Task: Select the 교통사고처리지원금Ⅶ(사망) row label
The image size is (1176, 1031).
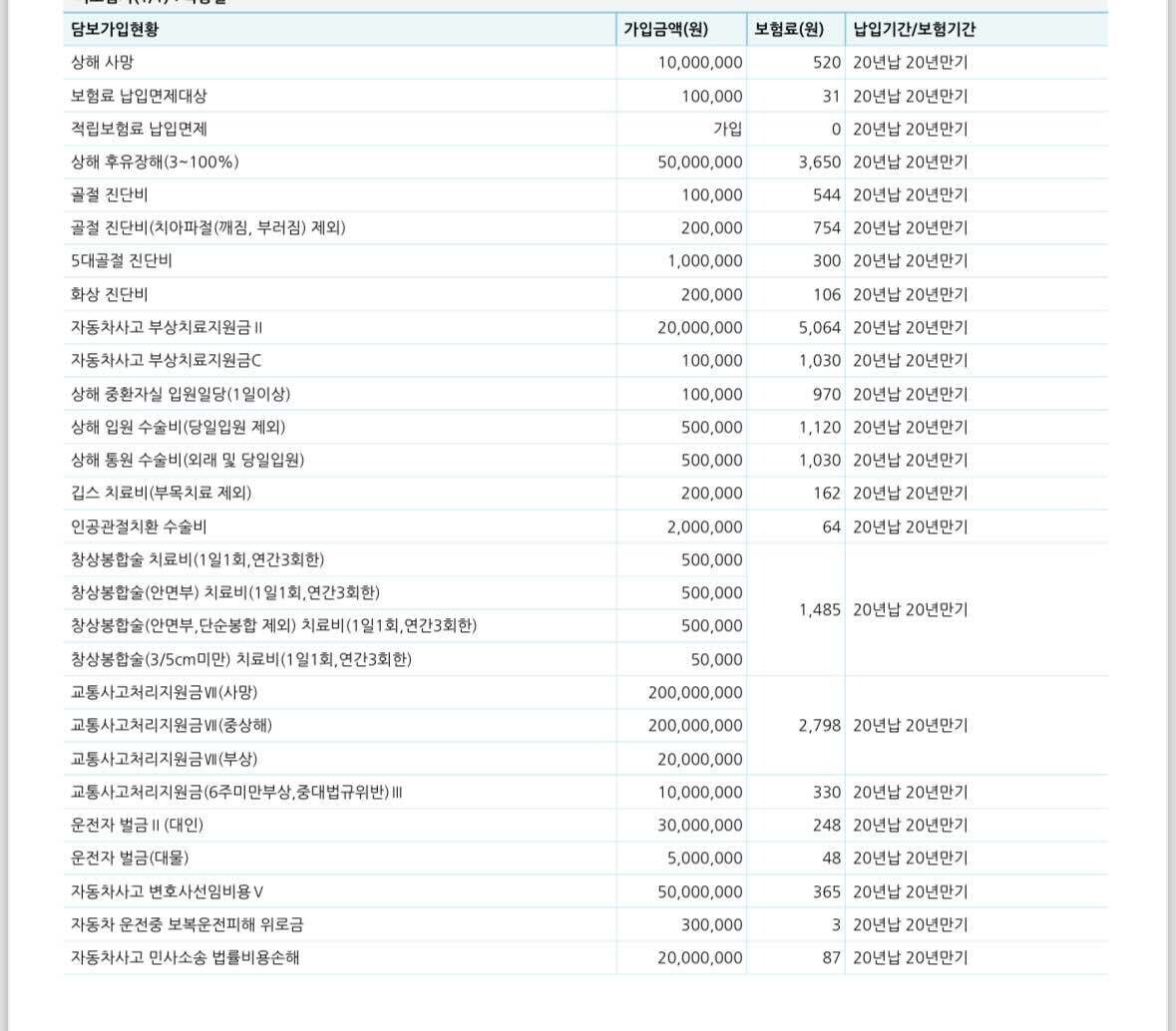Action: (x=164, y=692)
